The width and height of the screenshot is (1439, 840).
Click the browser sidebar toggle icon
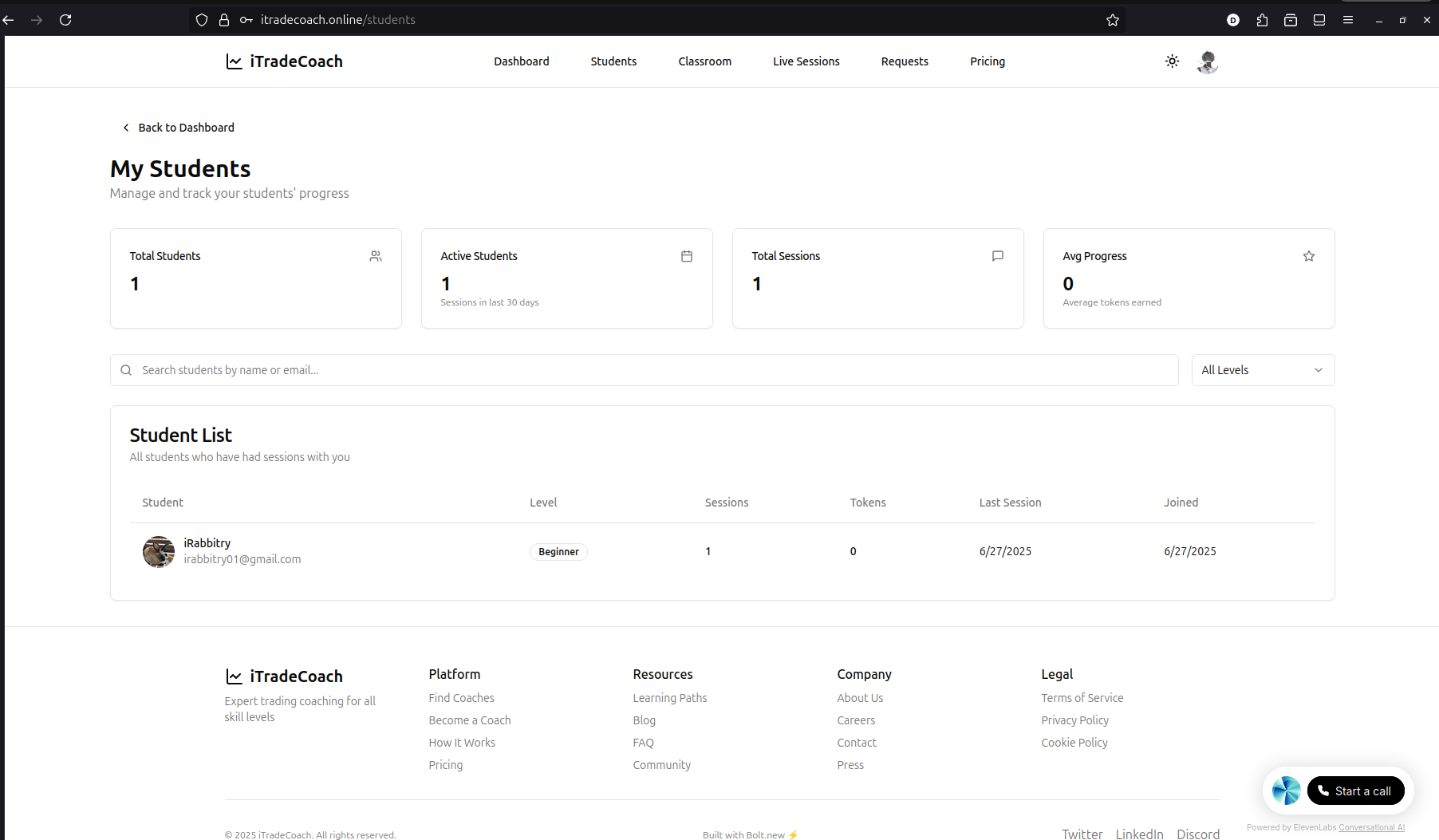[x=1319, y=20]
